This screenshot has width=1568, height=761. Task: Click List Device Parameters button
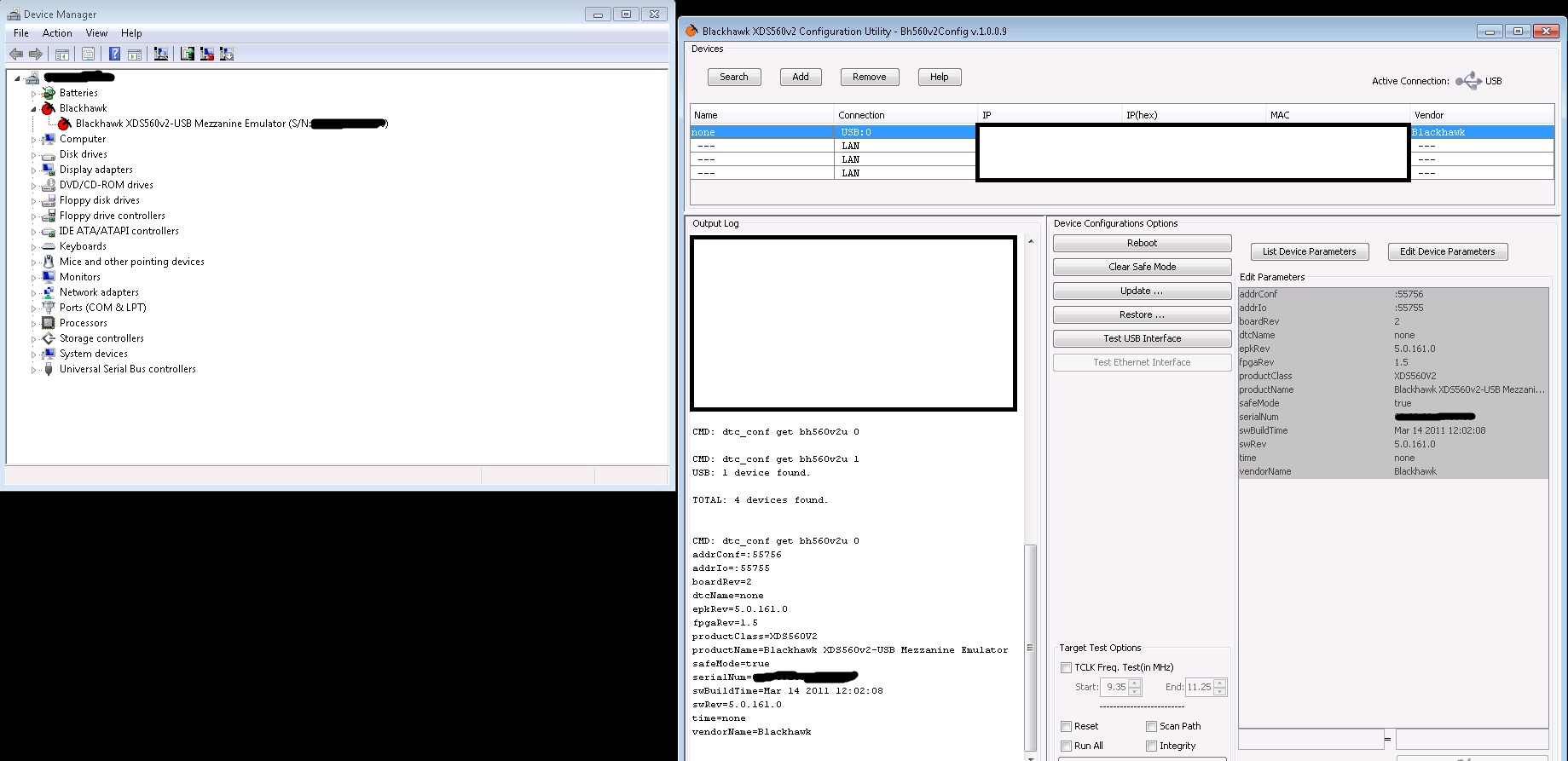pyautogui.click(x=1309, y=251)
